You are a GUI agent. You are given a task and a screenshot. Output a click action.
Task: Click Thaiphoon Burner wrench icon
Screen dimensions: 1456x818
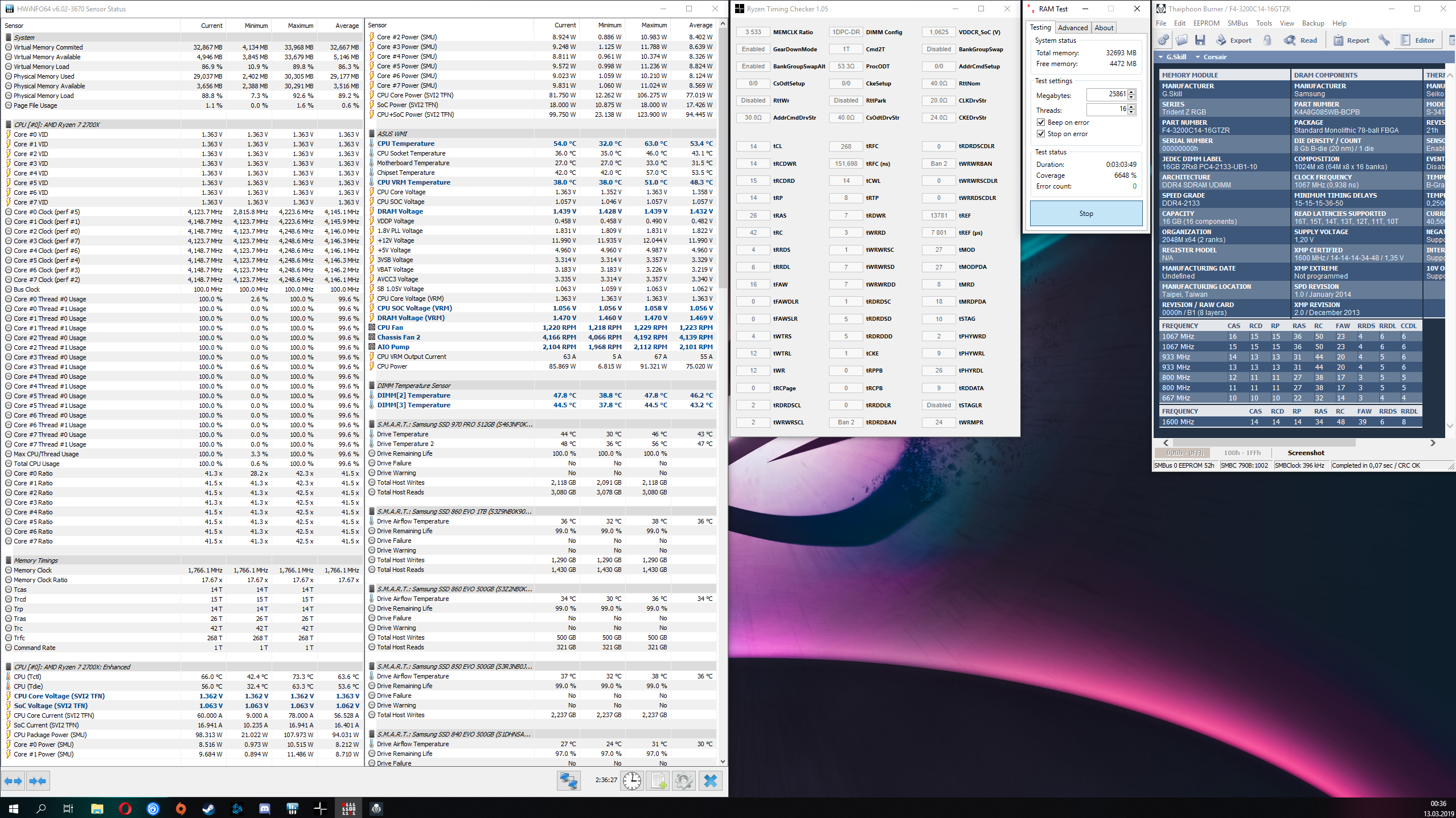(x=1384, y=40)
